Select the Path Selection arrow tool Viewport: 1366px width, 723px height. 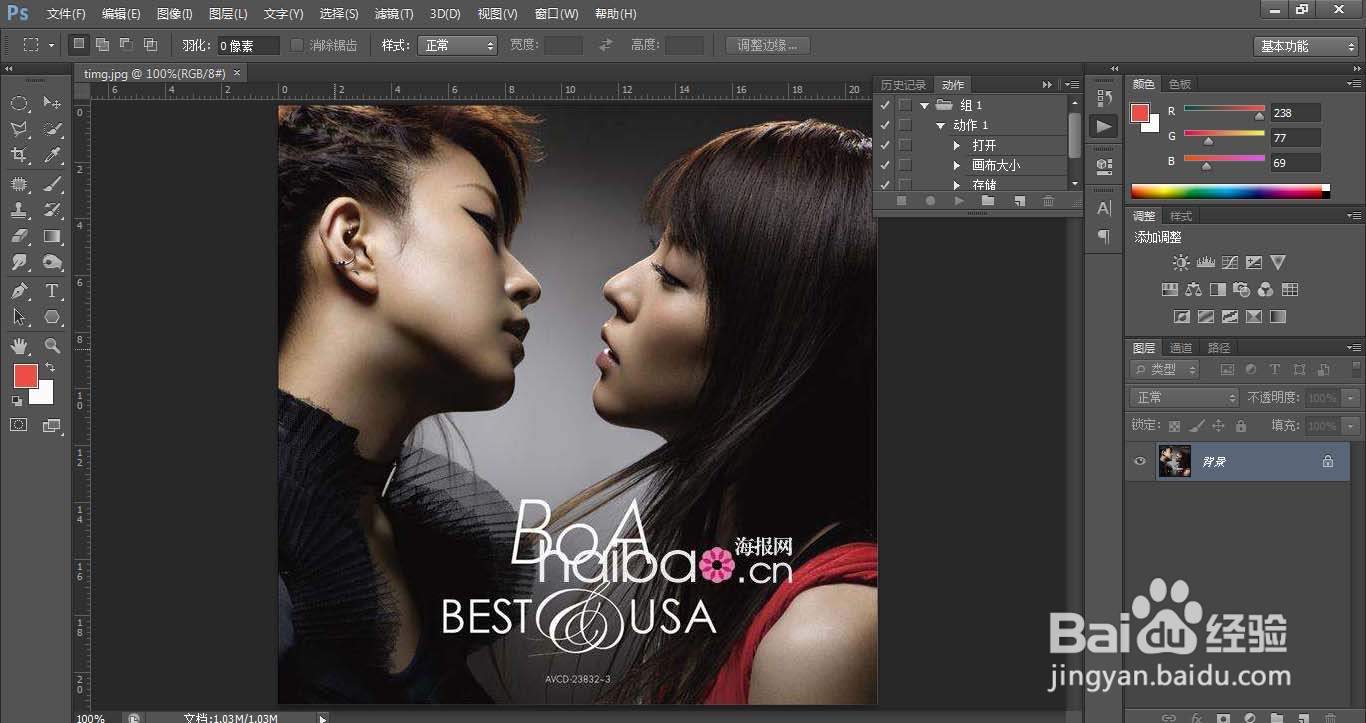coord(19,317)
